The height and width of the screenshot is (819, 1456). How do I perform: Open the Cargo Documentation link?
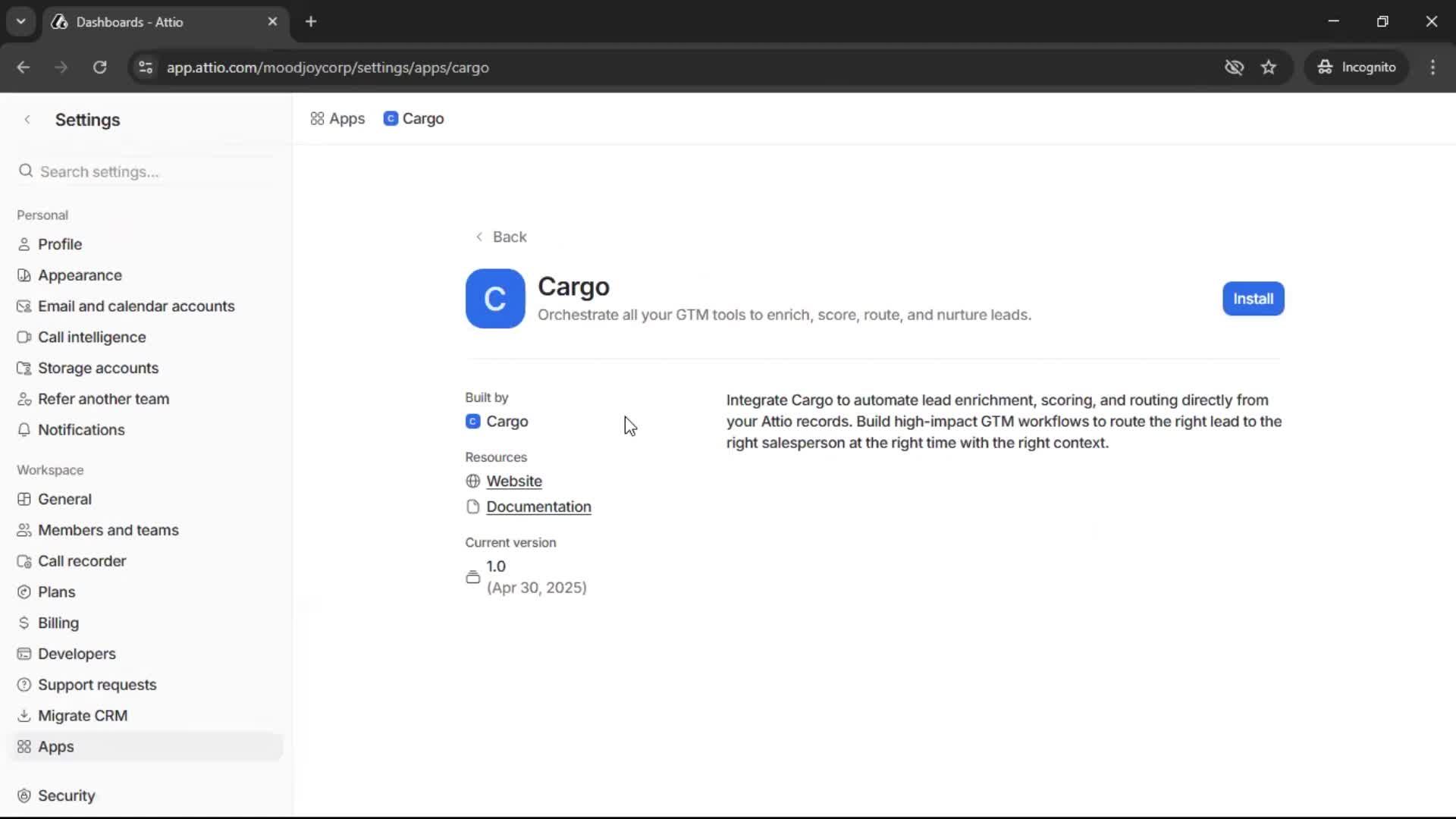tap(539, 507)
